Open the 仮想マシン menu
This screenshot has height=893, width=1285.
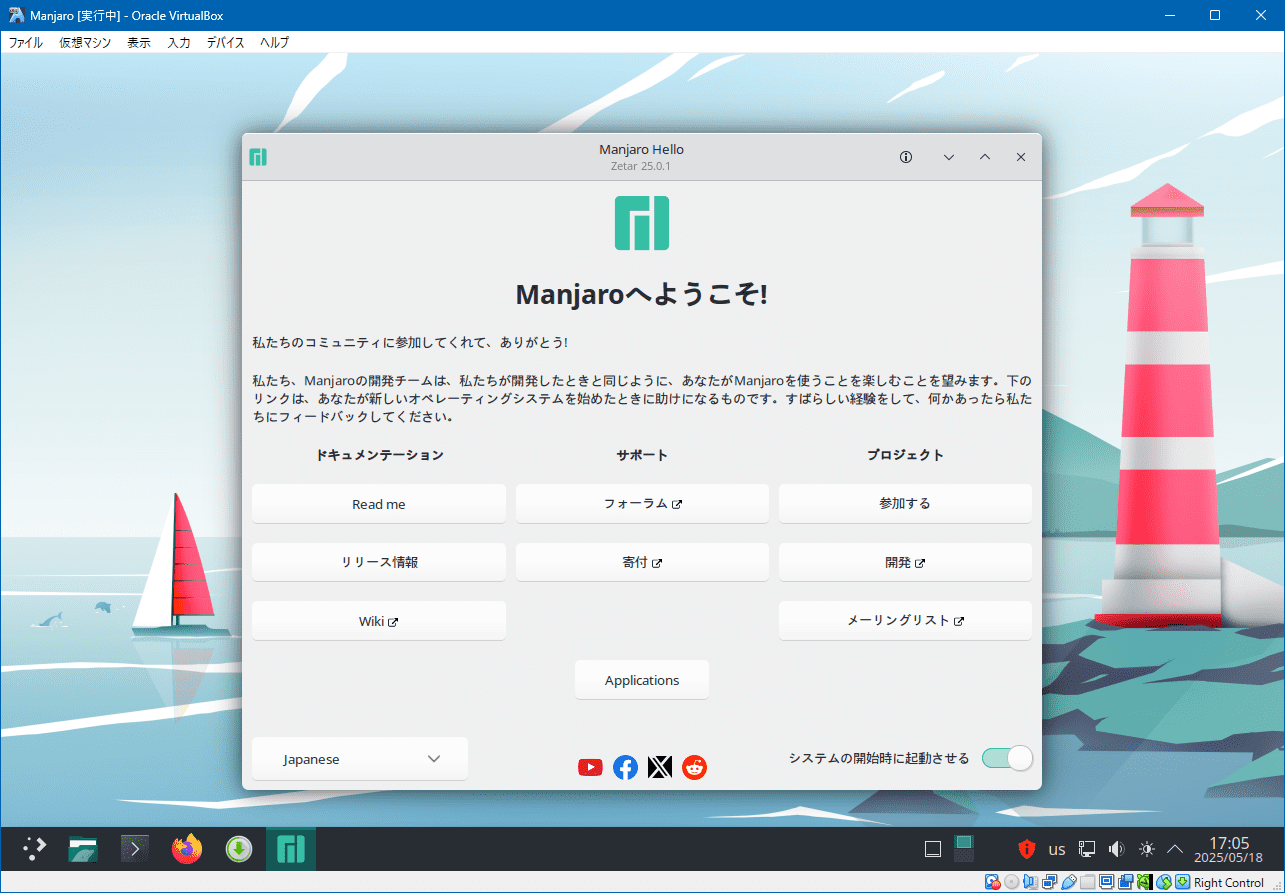85,43
